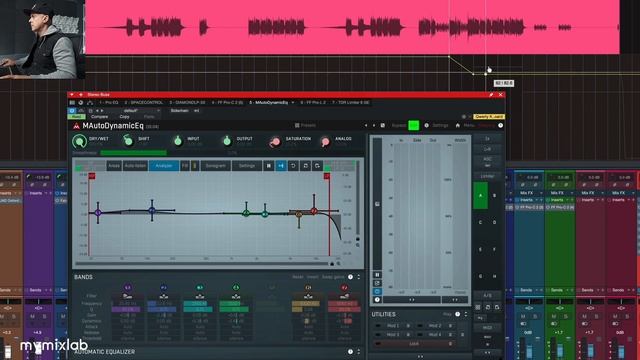
Task: Open the EQ graph Settings button
Action: [247, 166]
